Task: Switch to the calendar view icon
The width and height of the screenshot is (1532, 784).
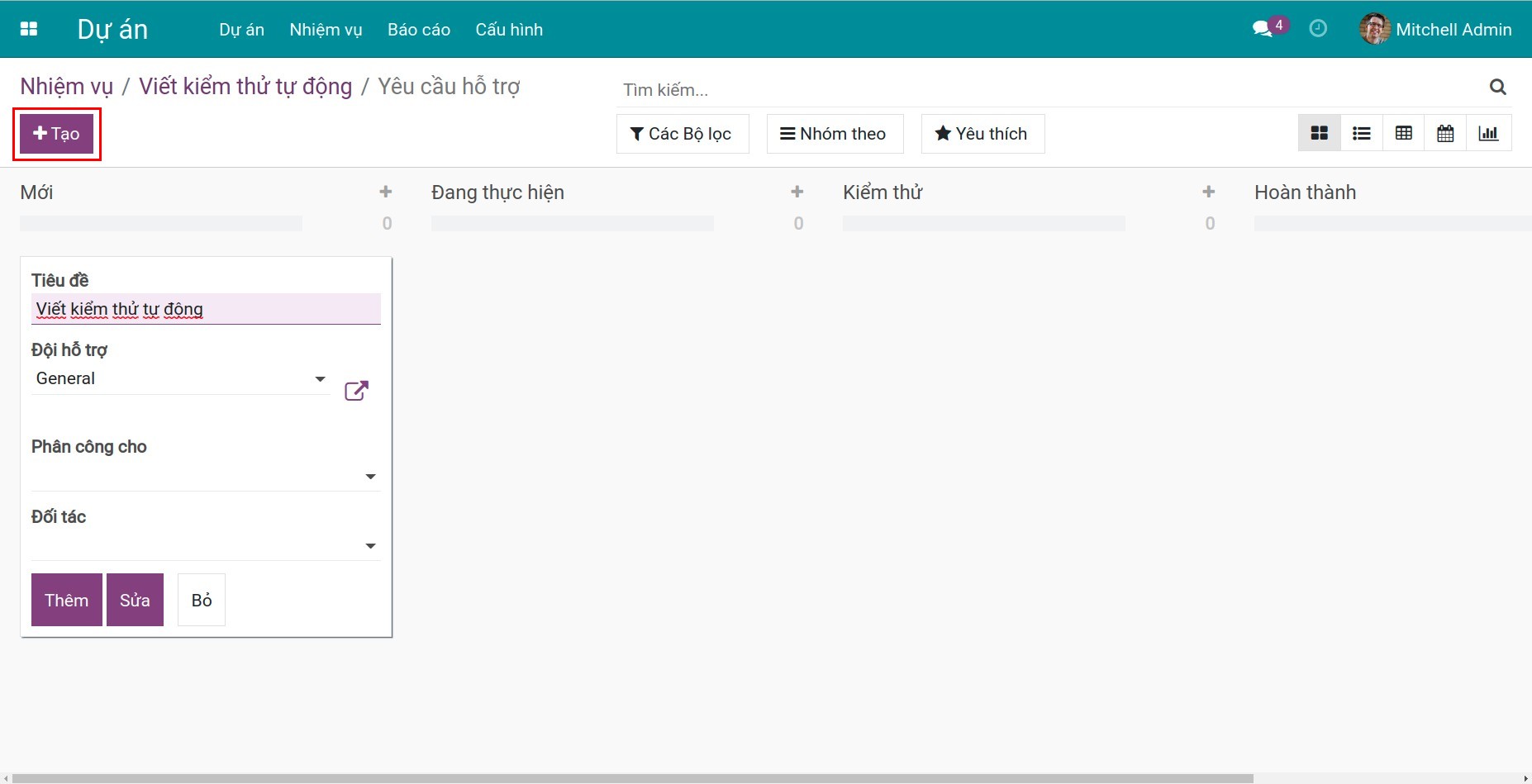Action: coord(1445,134)
